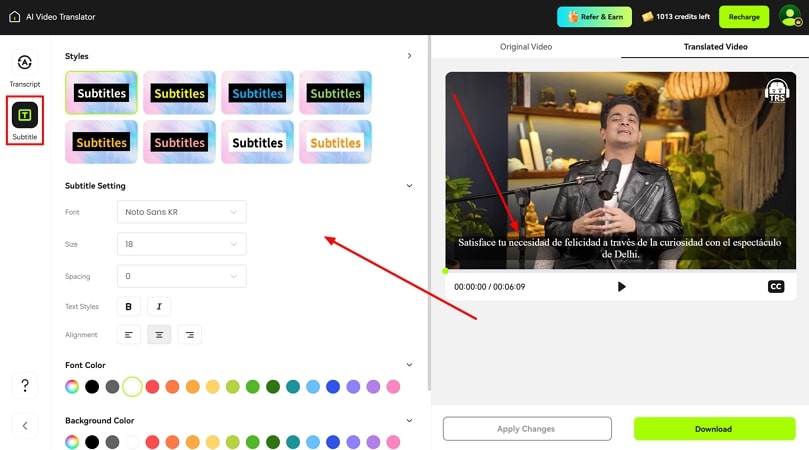Viewport: 809px width, 450px height.
Task: Open the Transcript panel icon
Action: click(25, 64)
